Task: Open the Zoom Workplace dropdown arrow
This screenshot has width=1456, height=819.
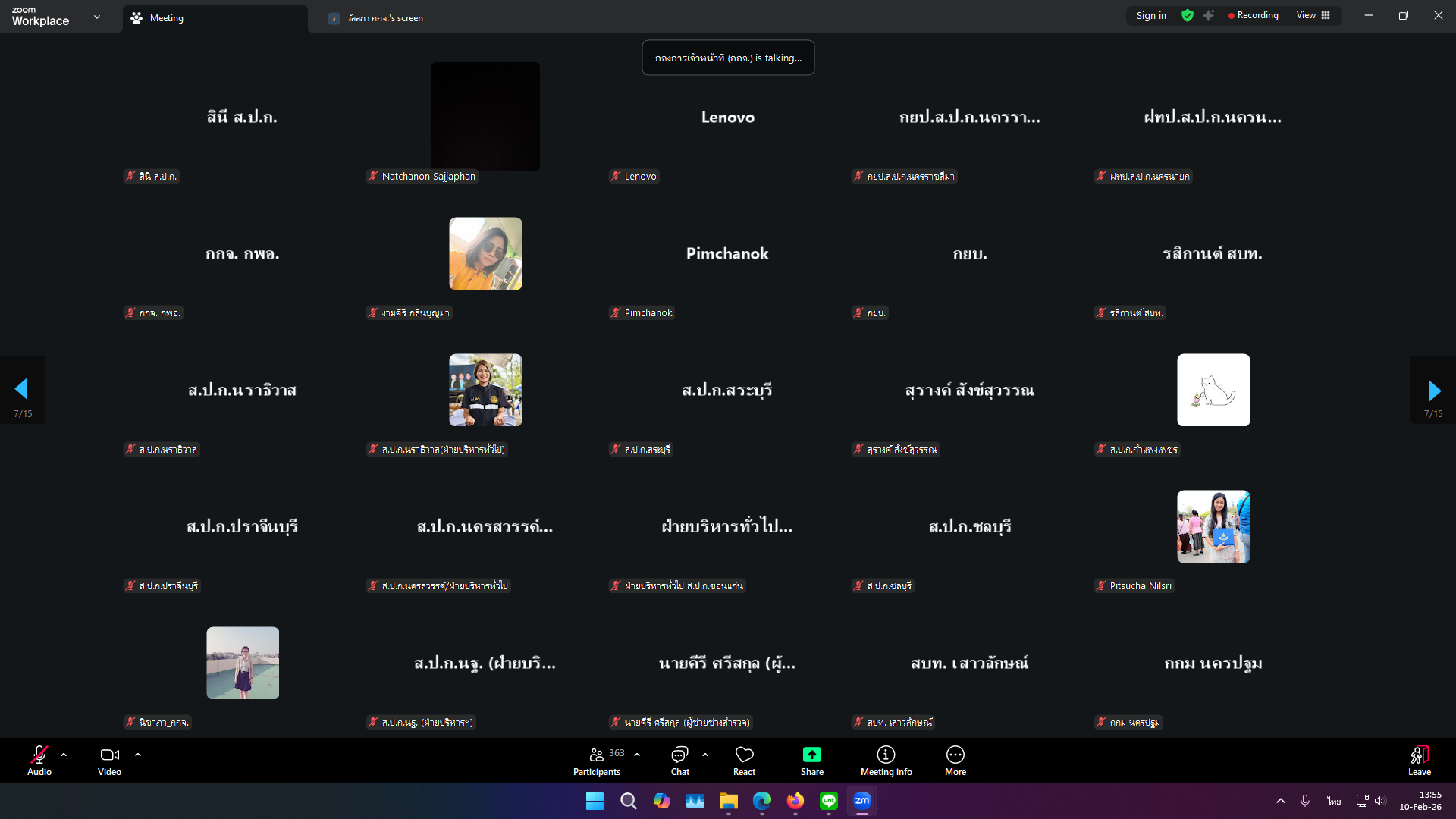Action: pos(97,17)
